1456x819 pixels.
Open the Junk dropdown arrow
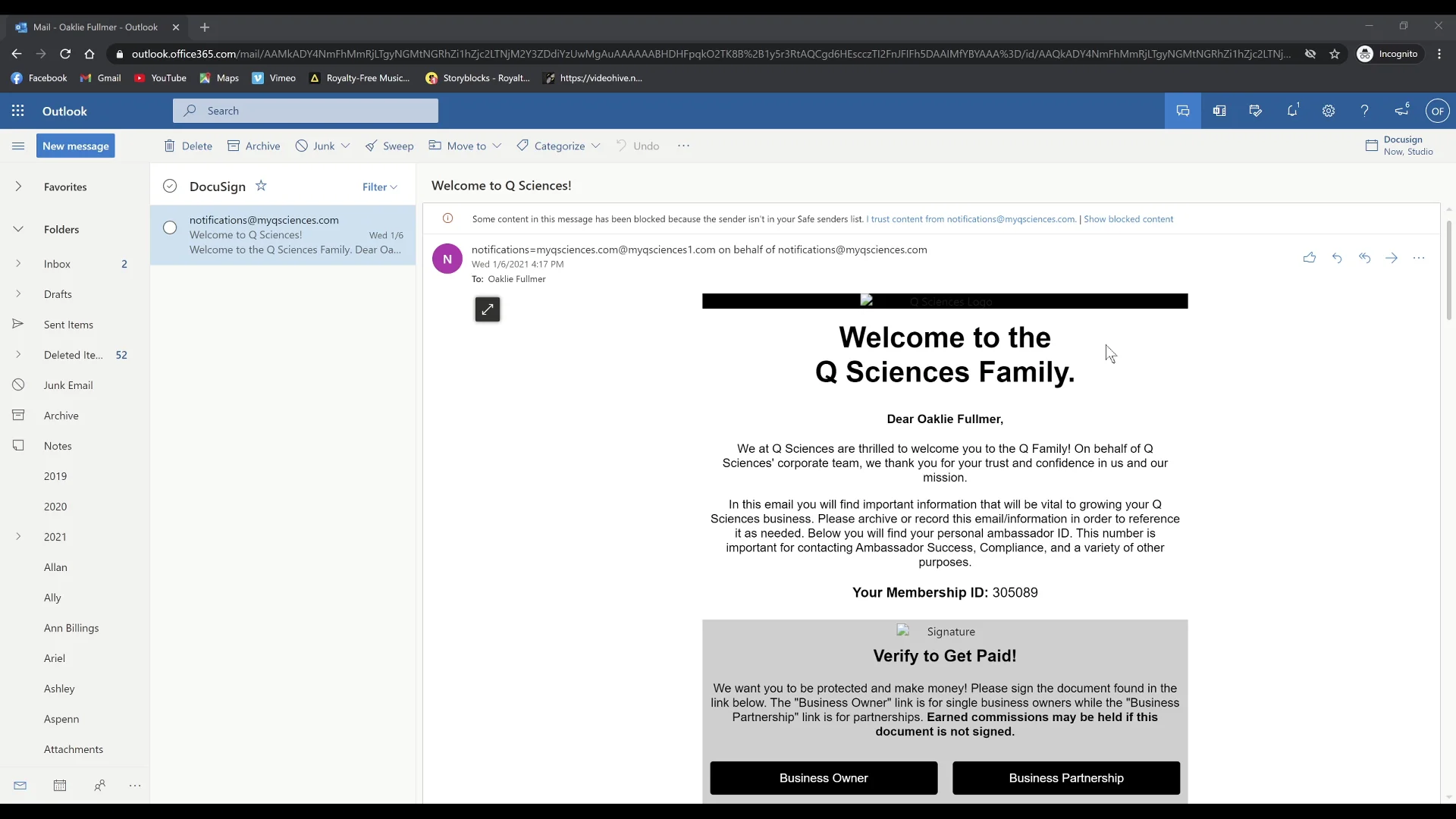(345, 146)
